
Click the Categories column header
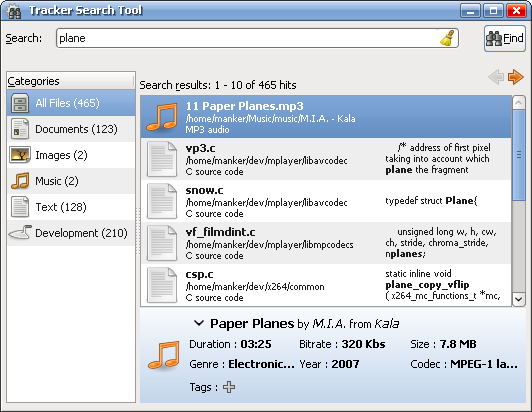(x=71, y=81)
